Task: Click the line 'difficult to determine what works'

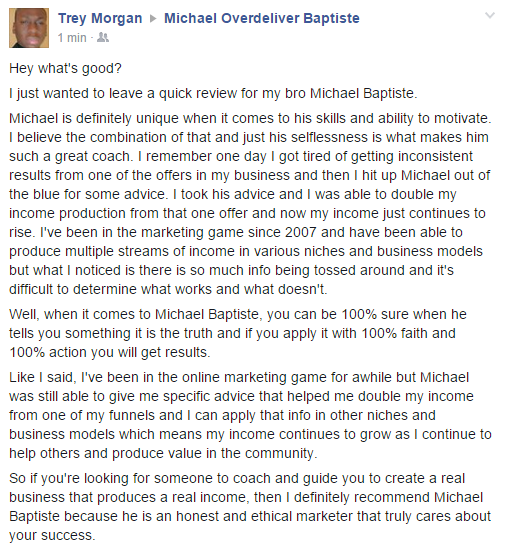Action: coord(168,289)
